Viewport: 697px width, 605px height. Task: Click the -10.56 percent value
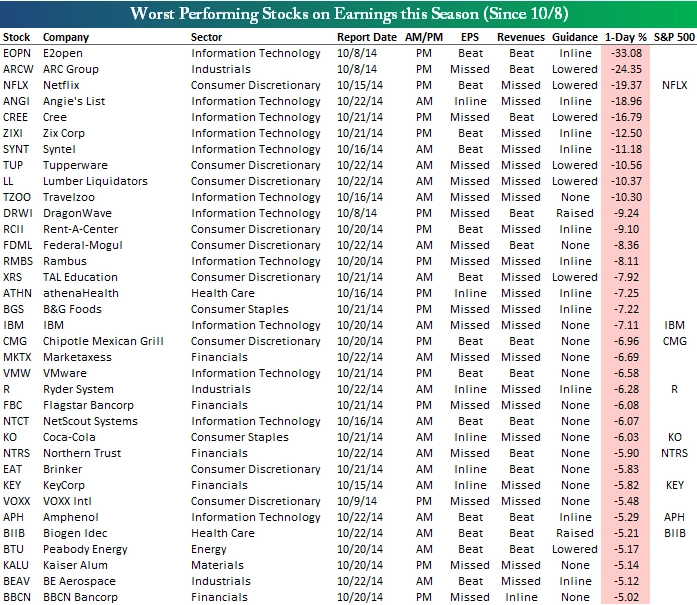[626, 165]
